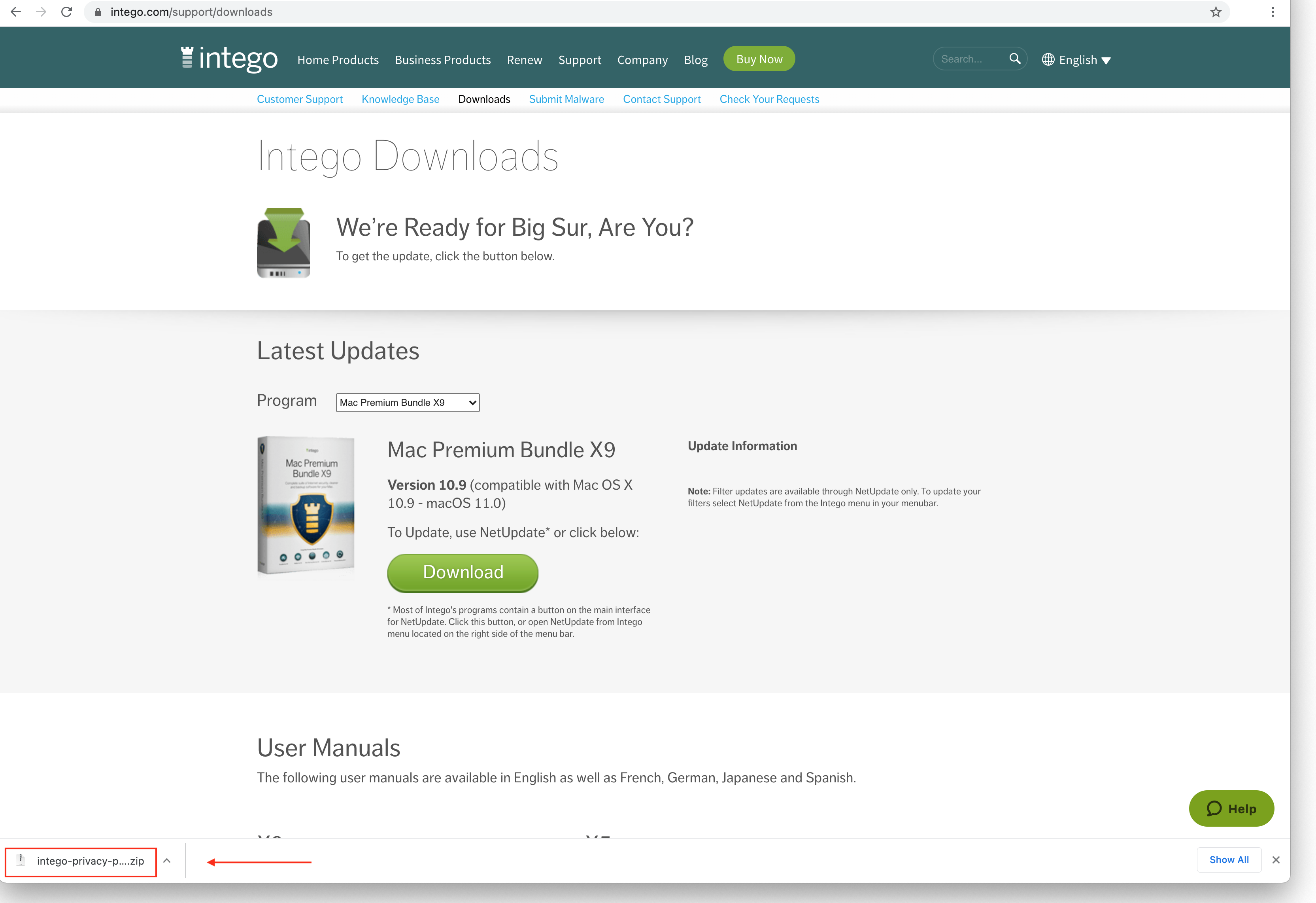Click the User Manuals heading
Screen dimensions: 1316x903
(329, 748)
